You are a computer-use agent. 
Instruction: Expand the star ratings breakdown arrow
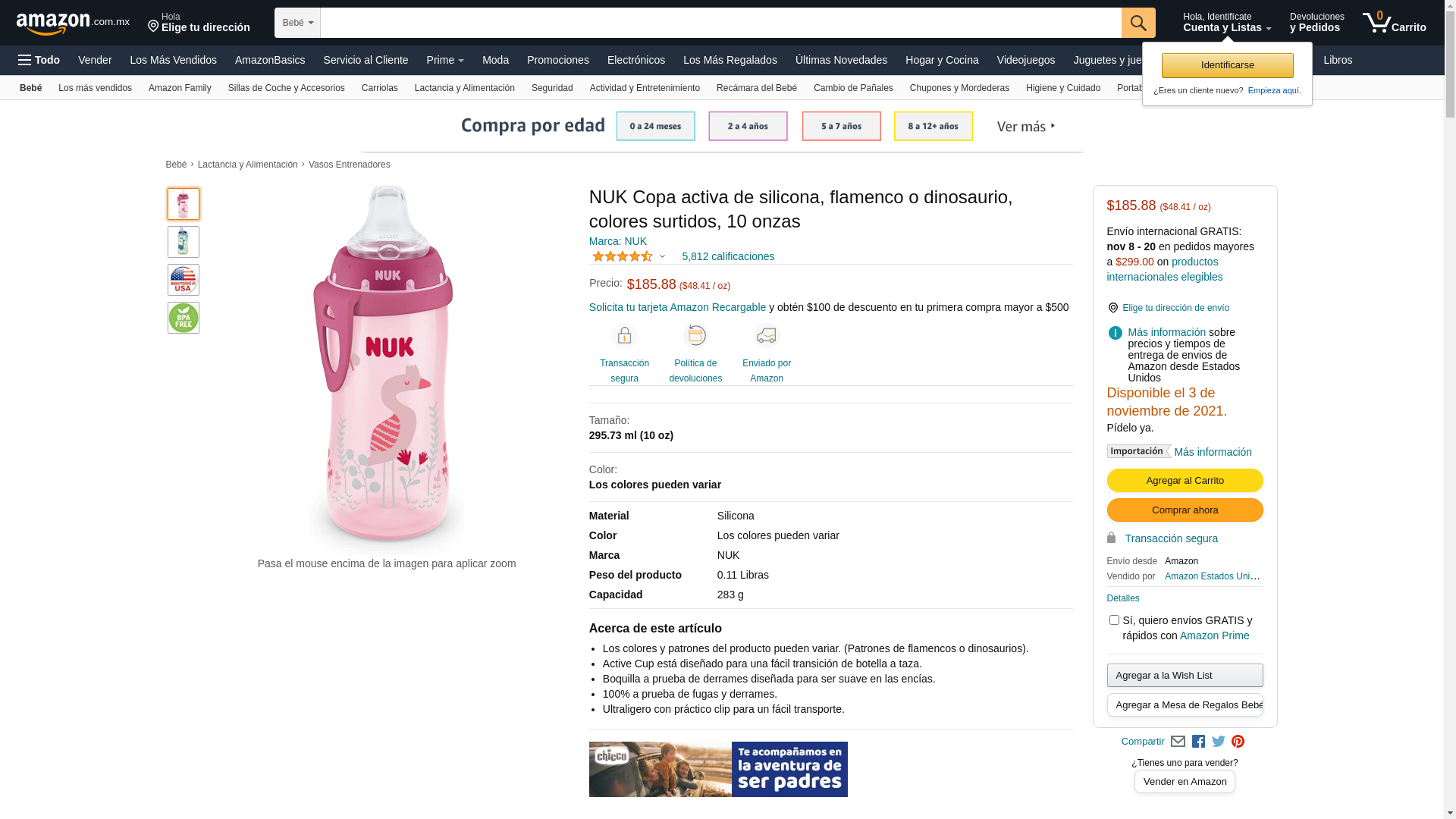pos(662,257)
